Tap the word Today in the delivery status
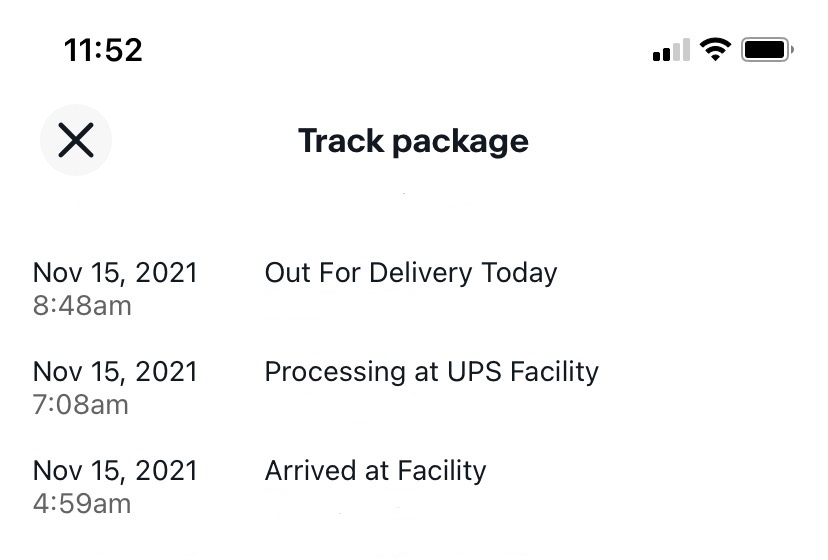This screenshot has height=560, width=828. coord(519,273)
